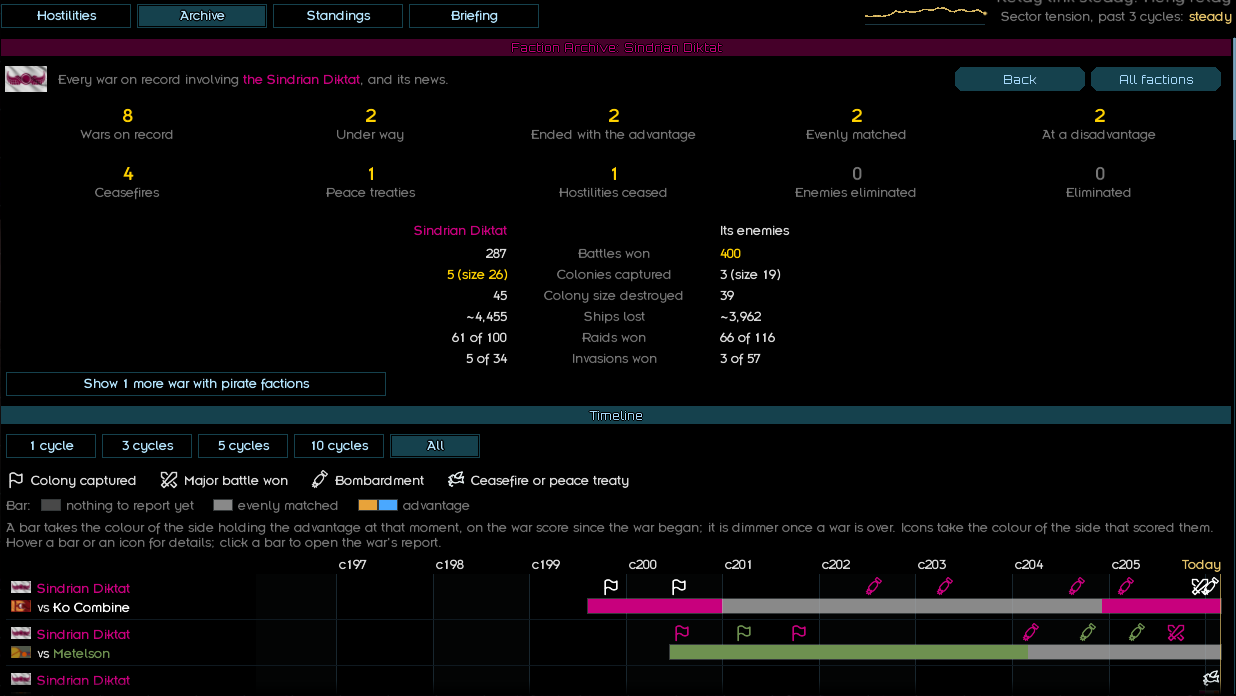Set timeline range to 5 cycles
Image resolution: width=1236 pixels, height=696 pixels.
click(x=244, y=446)
